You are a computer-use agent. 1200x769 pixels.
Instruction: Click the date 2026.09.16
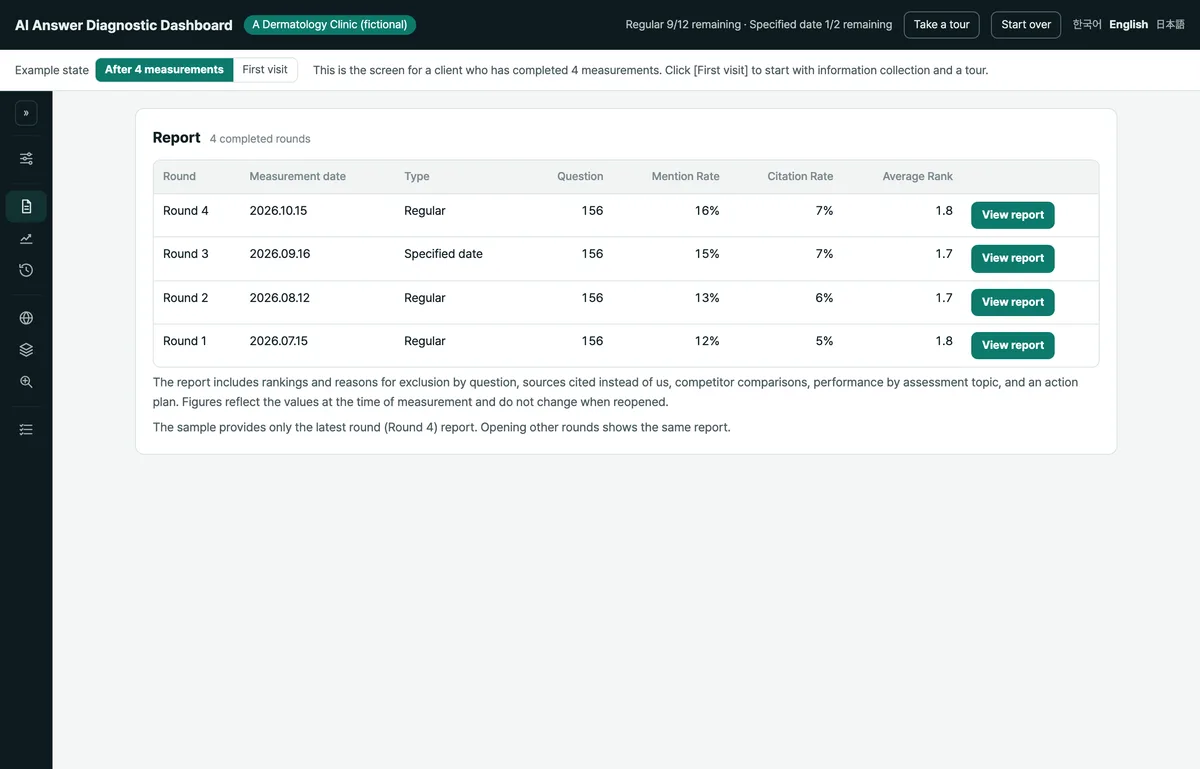click(280, 254)
